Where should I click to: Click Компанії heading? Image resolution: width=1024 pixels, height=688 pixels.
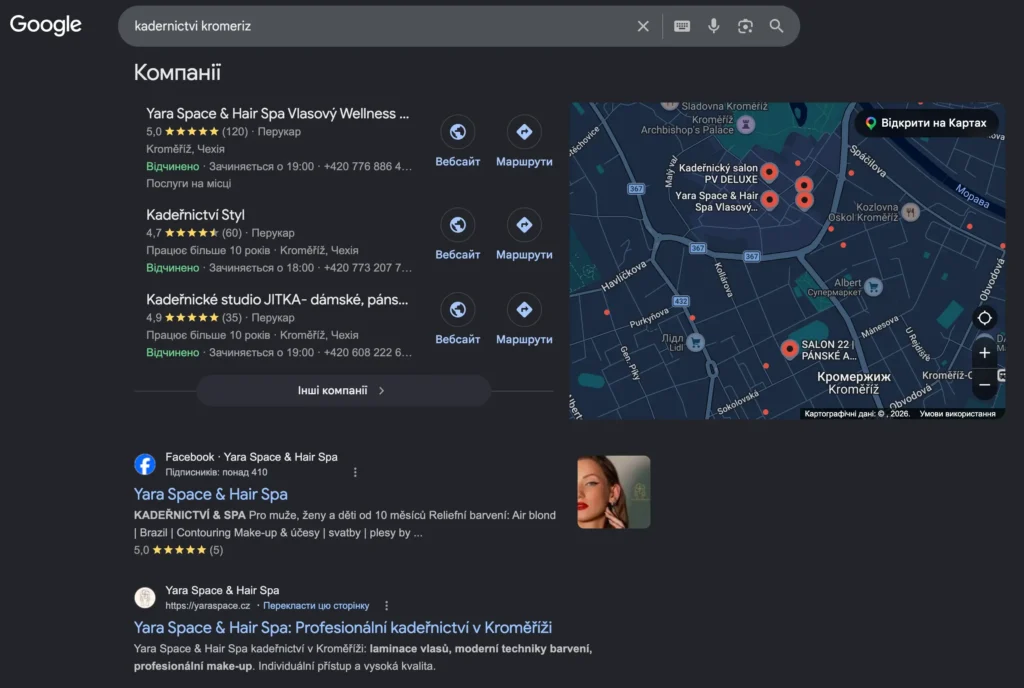pos(177,72)
